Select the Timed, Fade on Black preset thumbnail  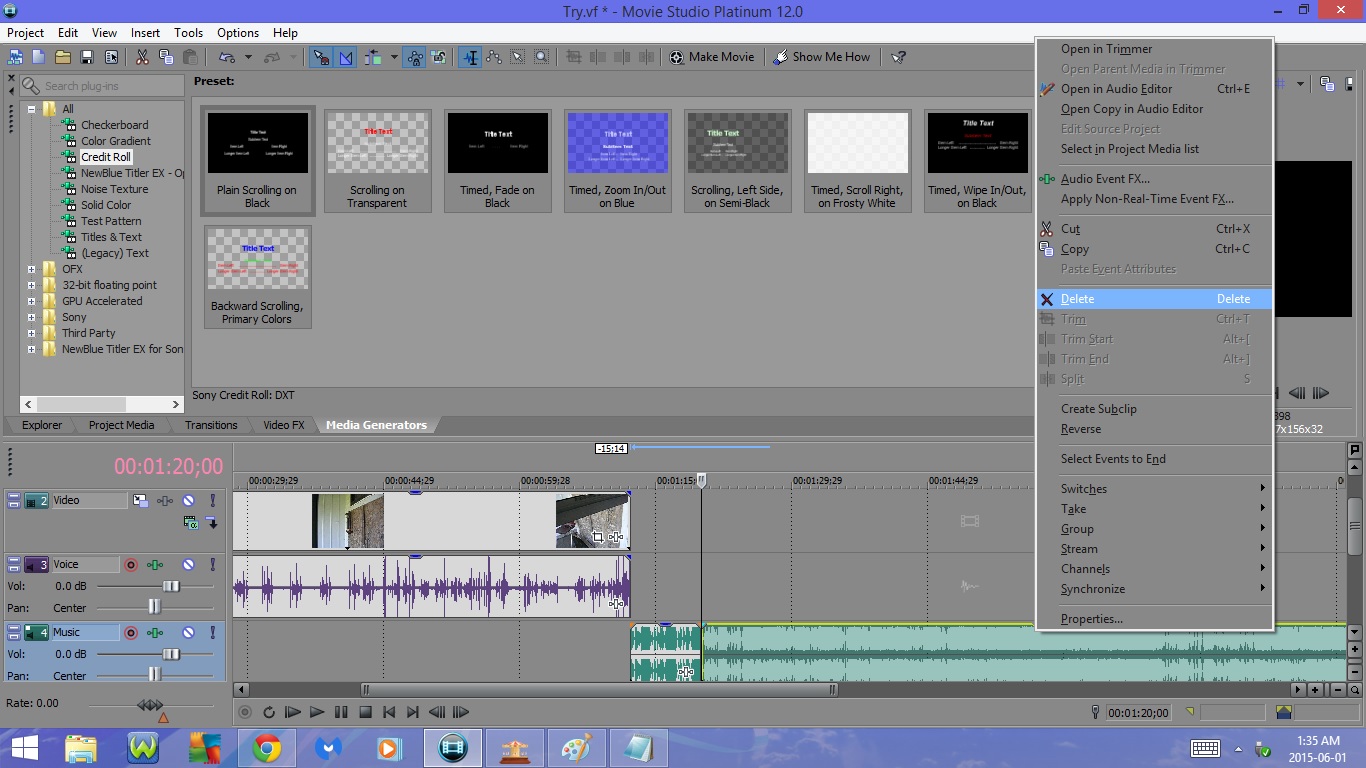pyautogui.click(x=498, y=161)
